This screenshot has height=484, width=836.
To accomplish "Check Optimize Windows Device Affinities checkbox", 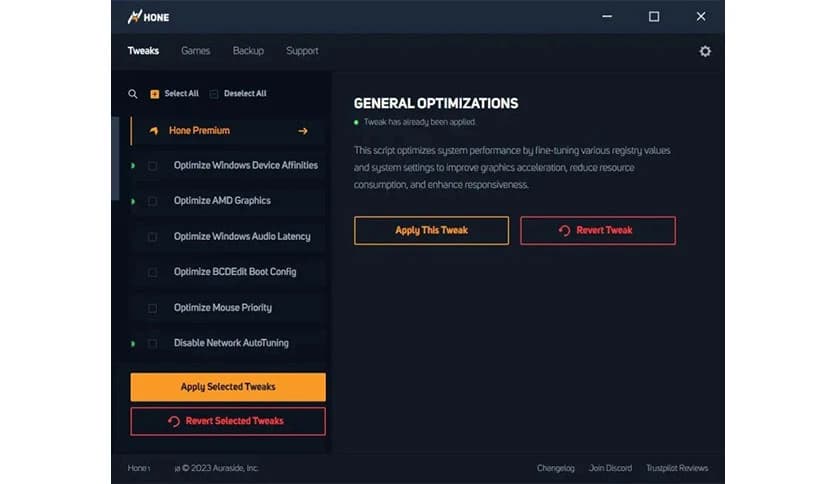I will (x=152, y=166).
